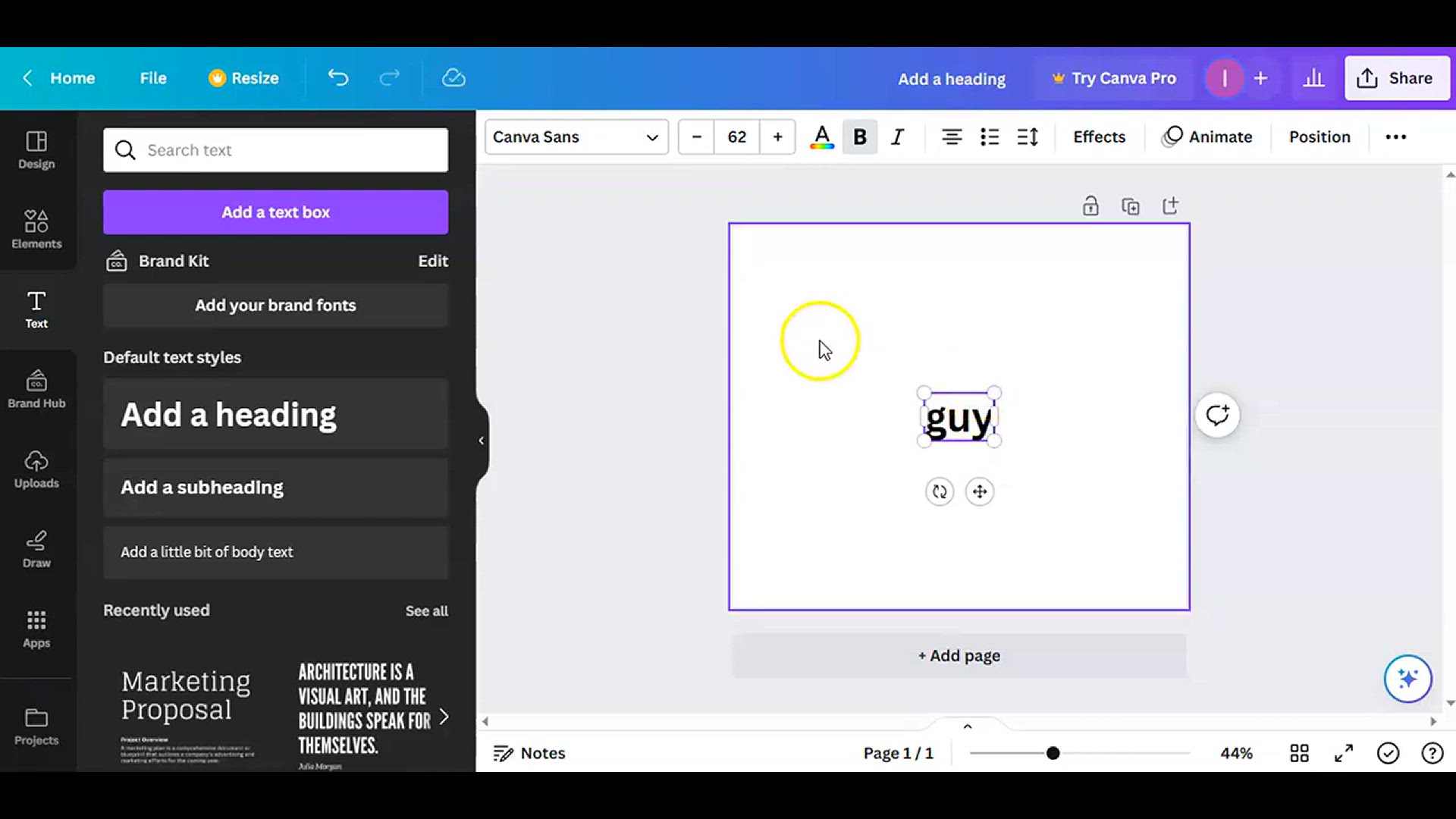This screenshot has width=1456, height=819.
Task: Open the Animate options
Action: [x=1207, y=137]
